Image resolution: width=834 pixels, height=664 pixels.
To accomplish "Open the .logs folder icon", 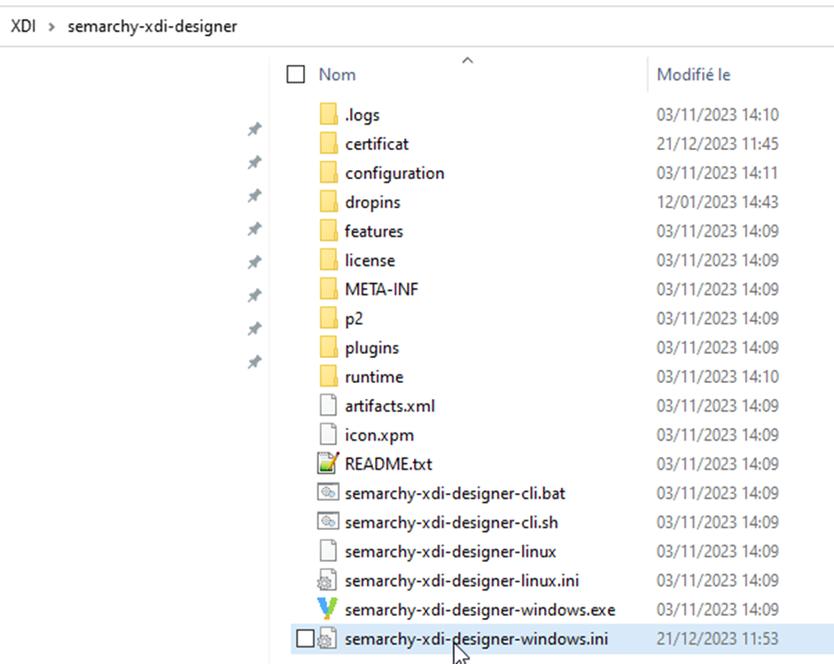I will (327, 114).
